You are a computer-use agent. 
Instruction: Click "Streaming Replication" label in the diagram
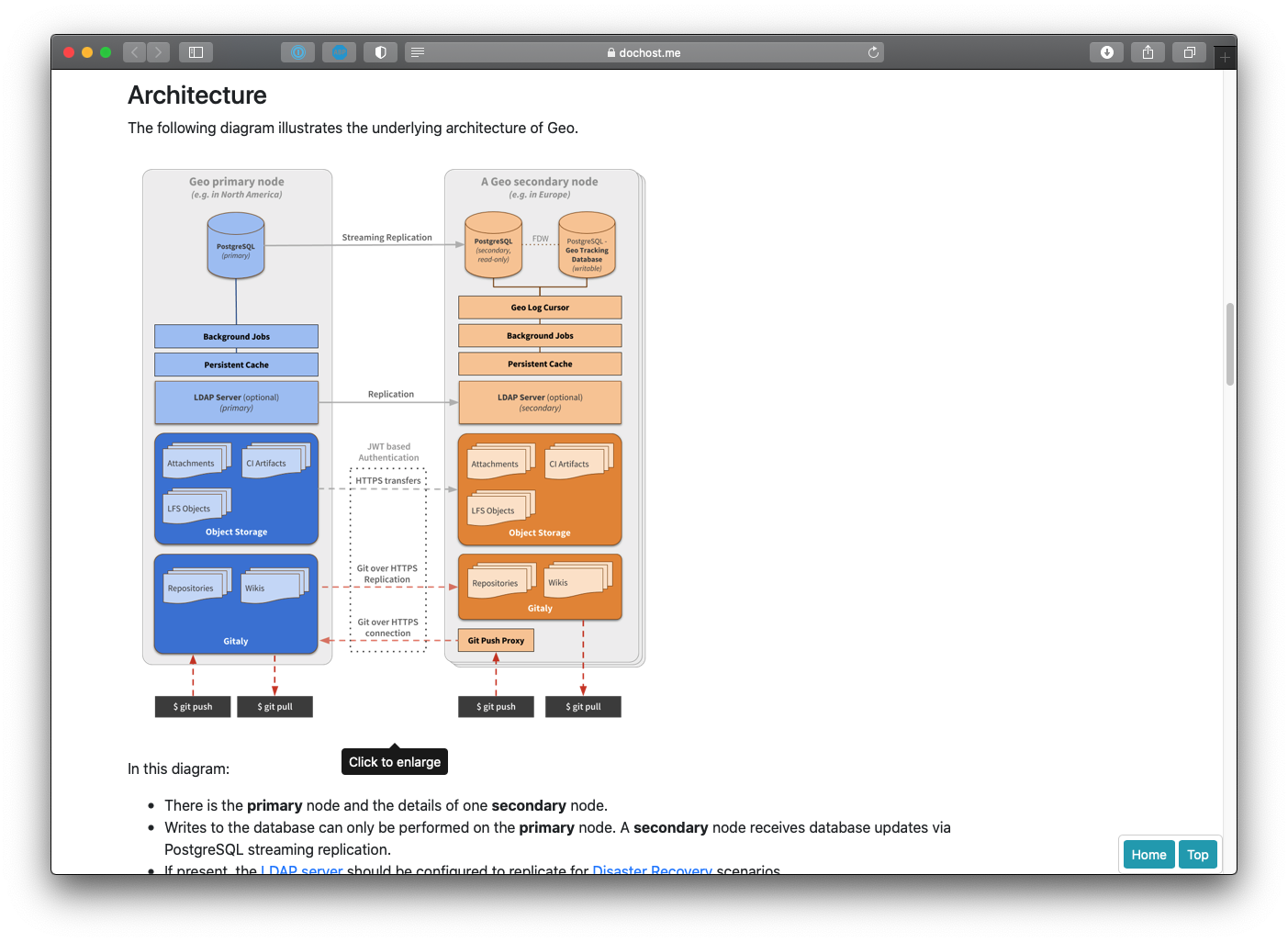386,238
